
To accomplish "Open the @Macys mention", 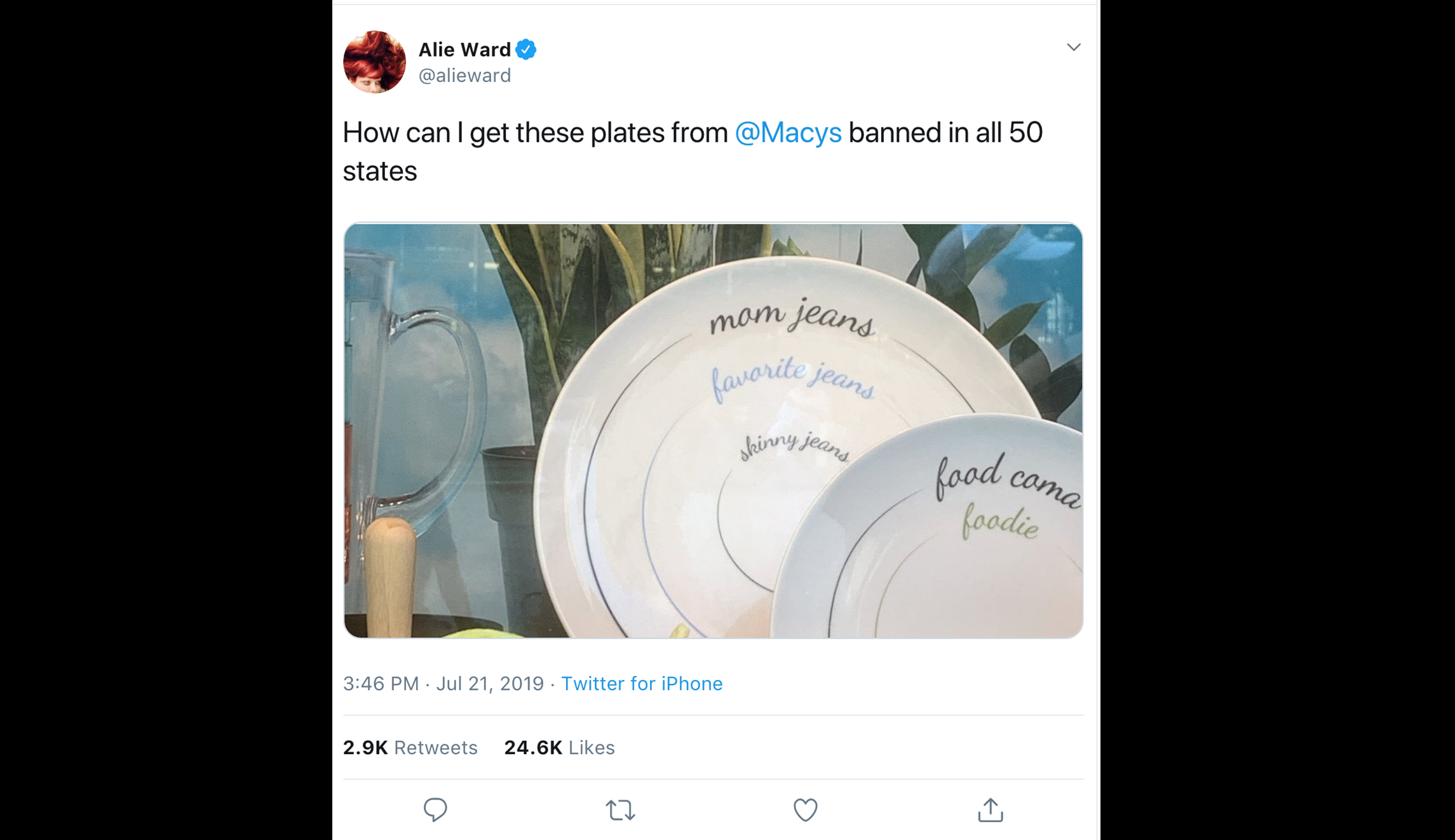I will tap(788, 132).
